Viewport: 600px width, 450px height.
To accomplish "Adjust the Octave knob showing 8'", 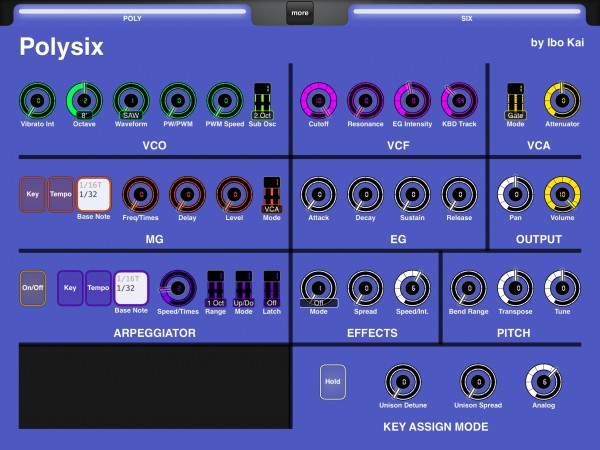I will point(85,101).
